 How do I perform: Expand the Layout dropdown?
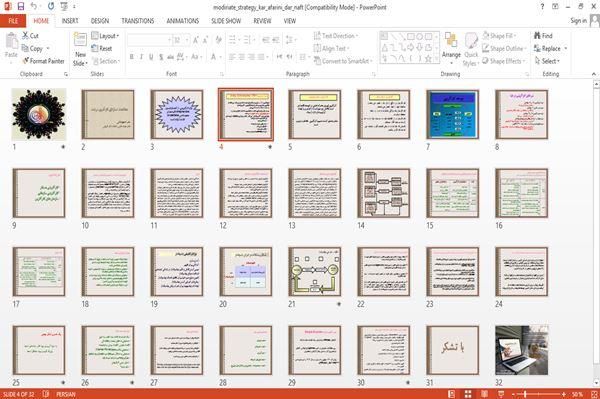[105, 36]
